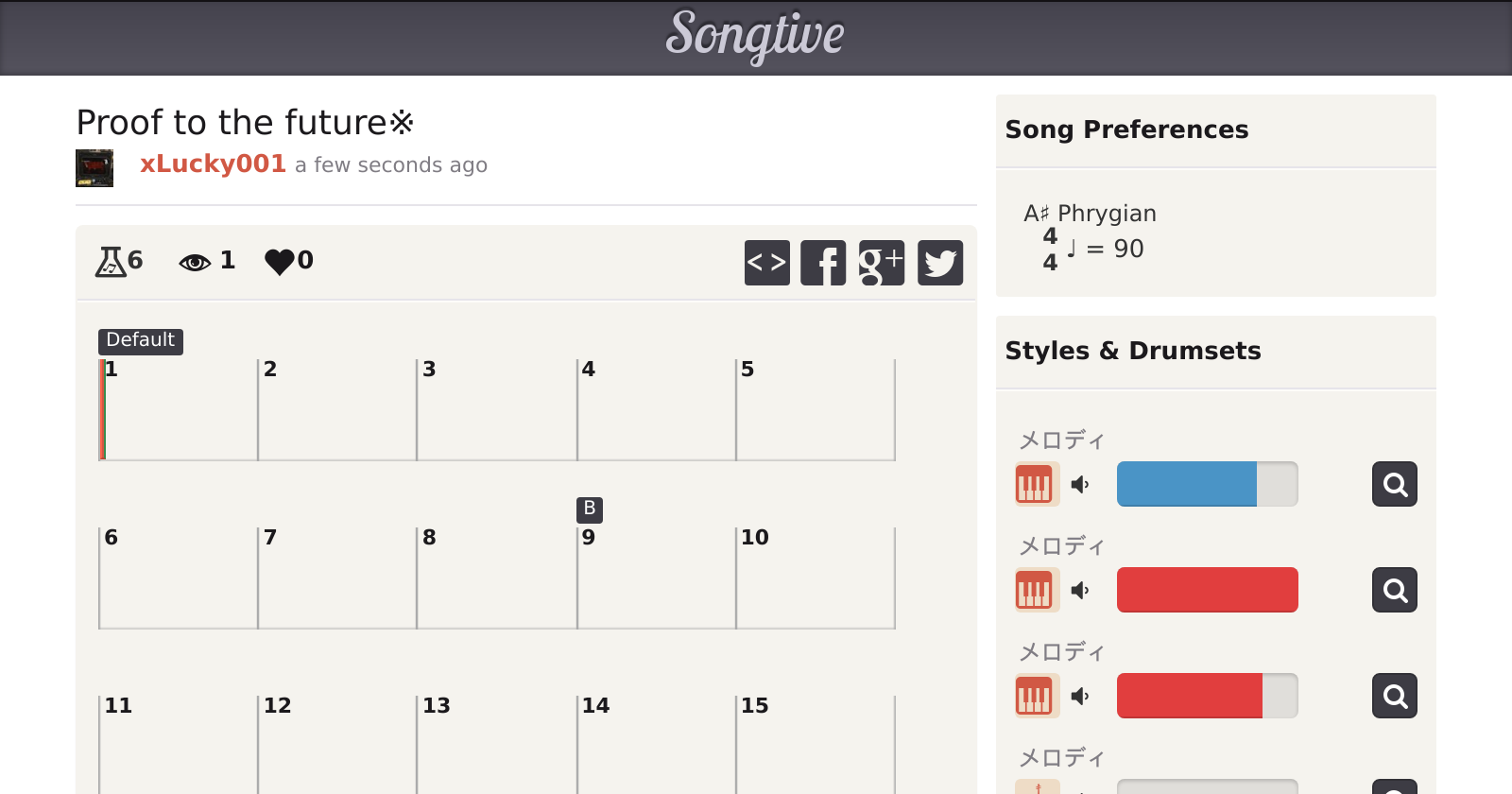Share the song on Facebook
Viewport: 1512px width, 794px height.
coord(823,263)
